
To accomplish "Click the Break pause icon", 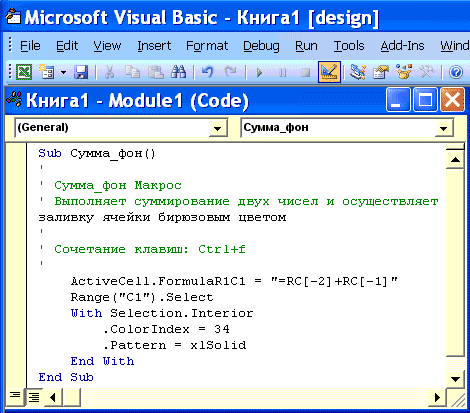I will coord(282,72).
